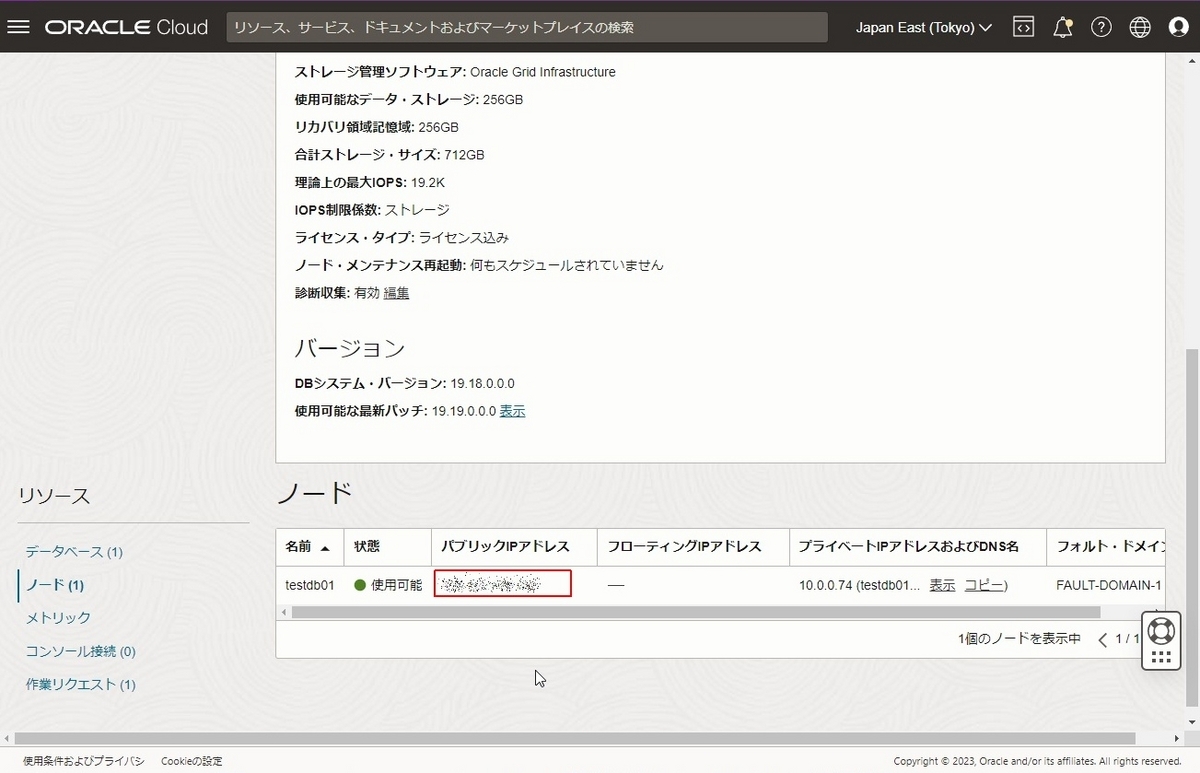This screenshot has width=1200, height=773.
Task: Open the Oracle support chat widget
Action: coord(1160,630)
